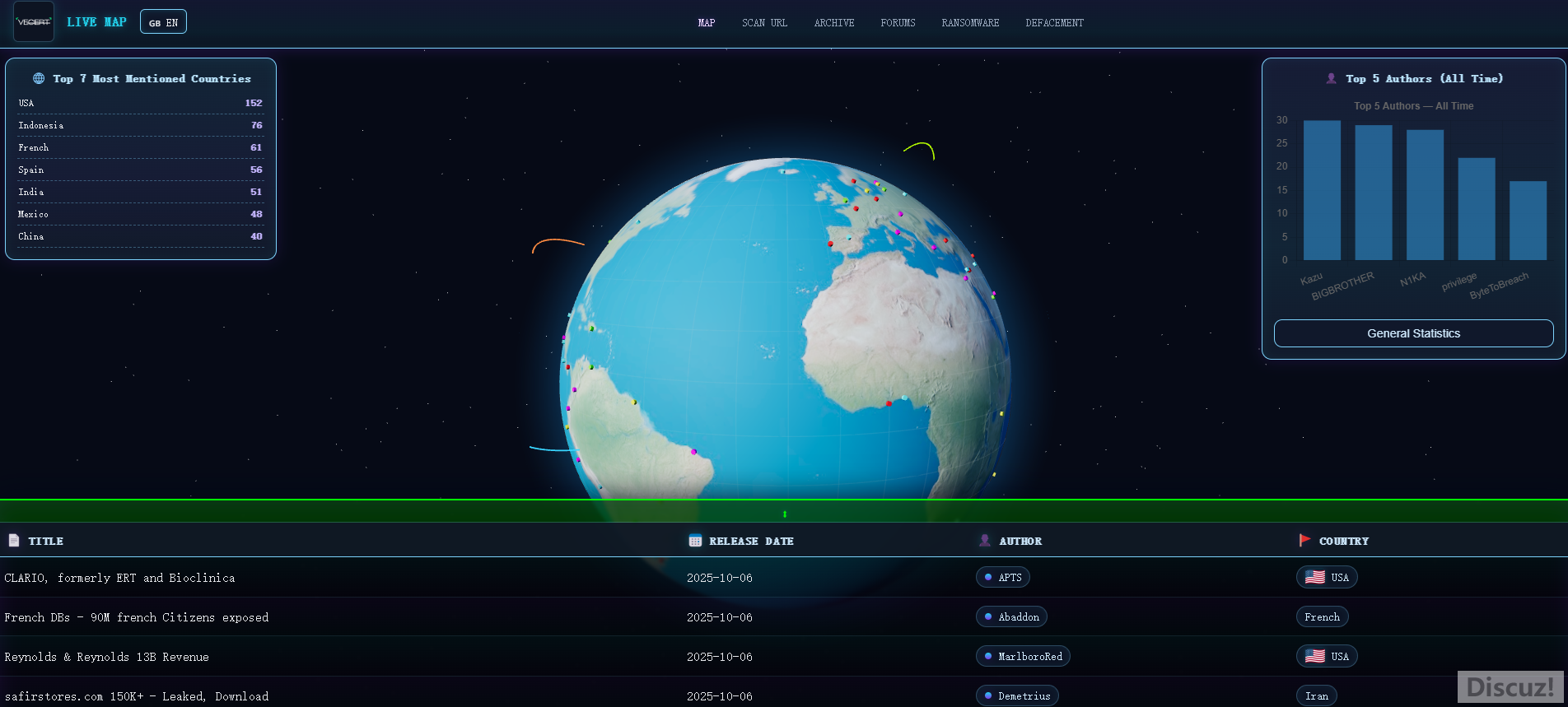Click the red flag icon by Country
This screenshot has height=707, width=1568.
click(1304, 541)
